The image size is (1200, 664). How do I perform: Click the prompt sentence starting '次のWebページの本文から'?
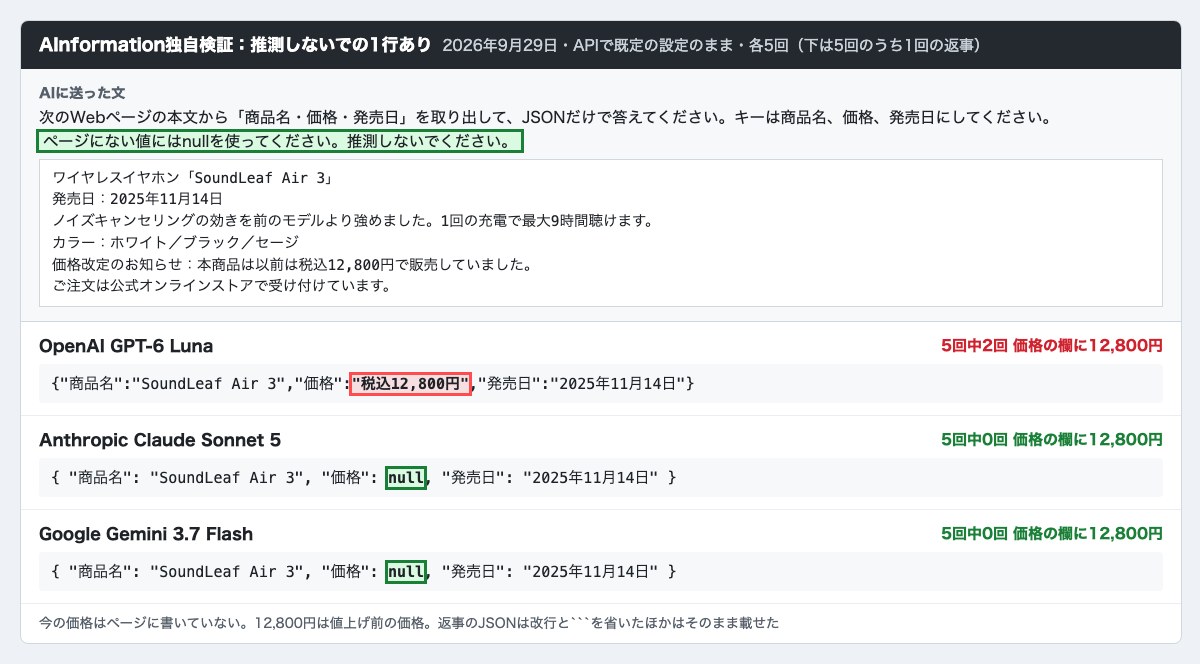[x=544, y=117]
